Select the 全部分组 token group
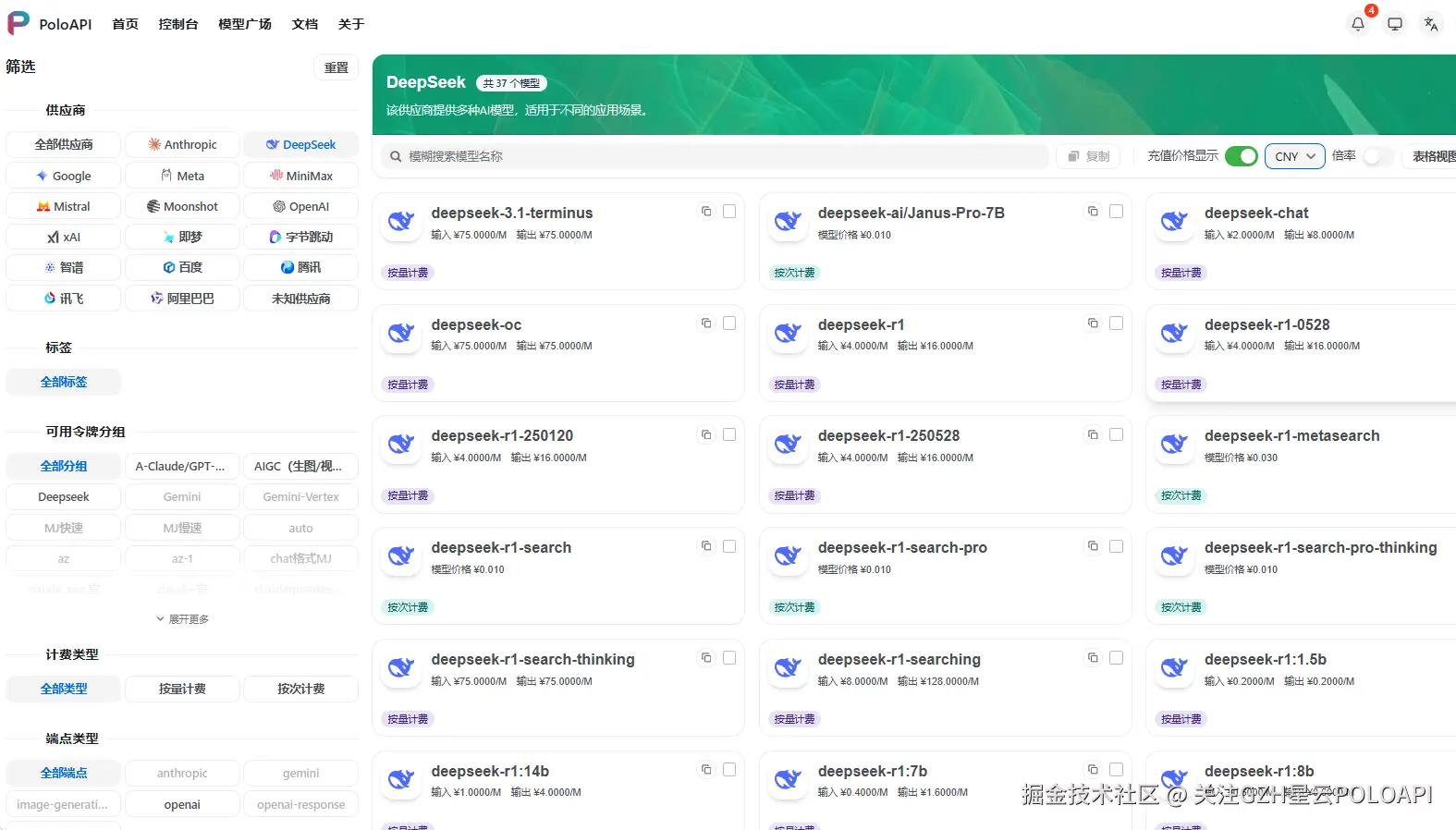1456x830 pixels. tap(64, 466)
